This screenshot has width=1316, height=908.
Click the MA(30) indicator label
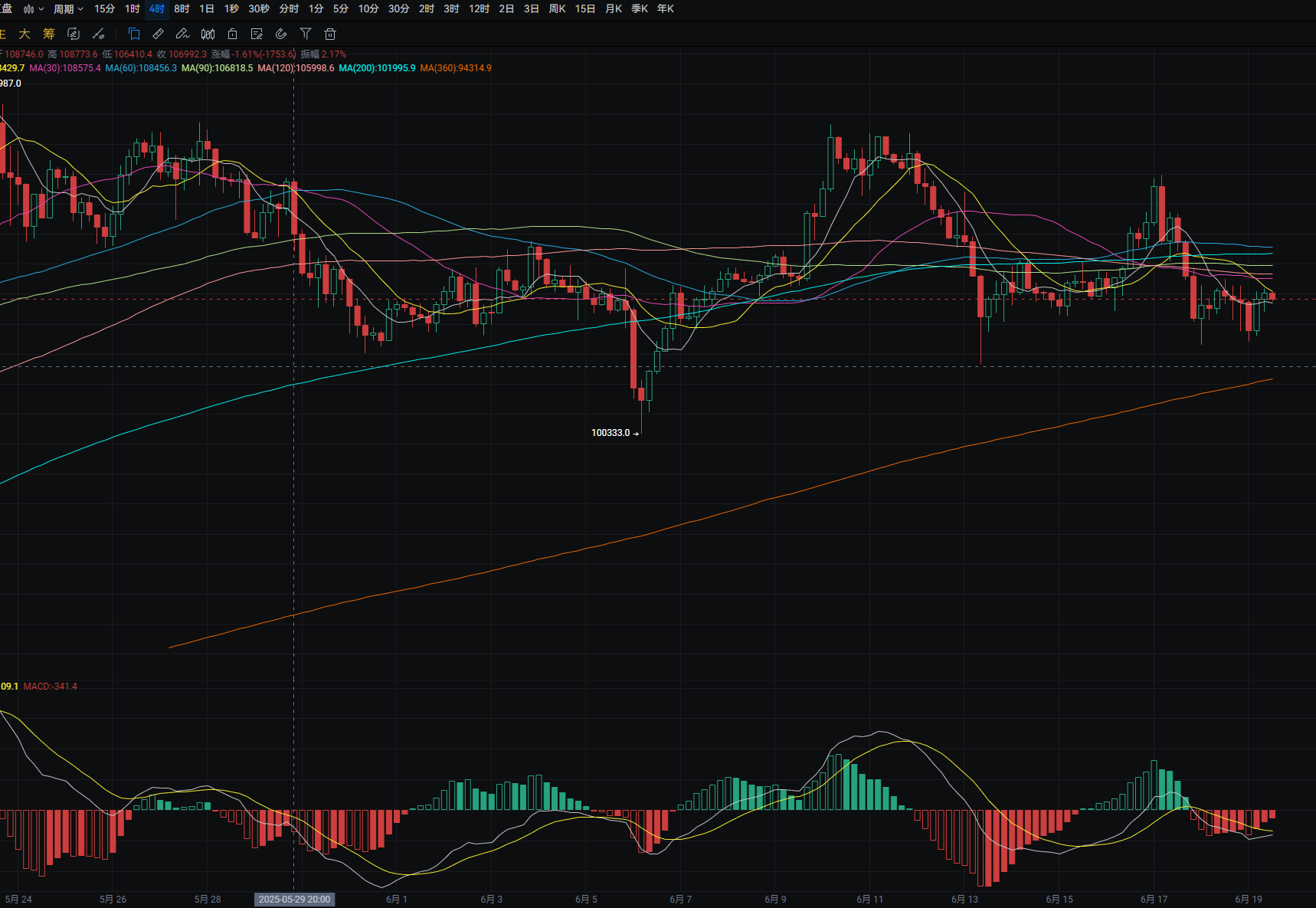coord(65,68)
